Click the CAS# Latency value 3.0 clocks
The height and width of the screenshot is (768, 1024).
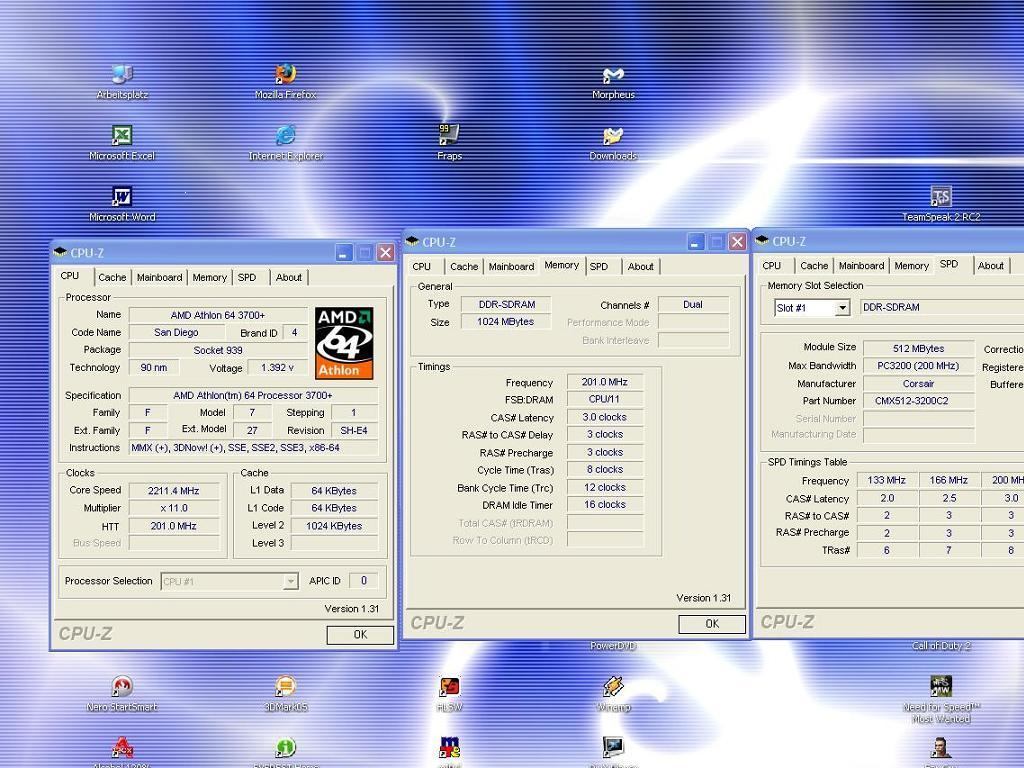coord(605,417)
